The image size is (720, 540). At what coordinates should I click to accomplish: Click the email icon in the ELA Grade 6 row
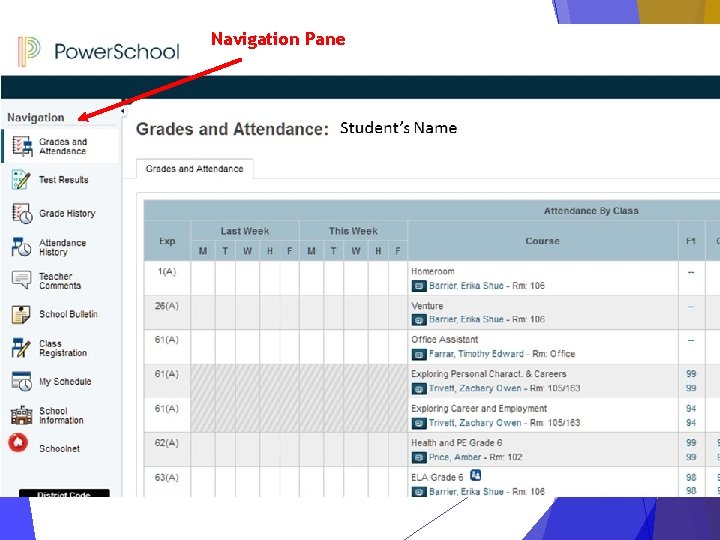419,491
